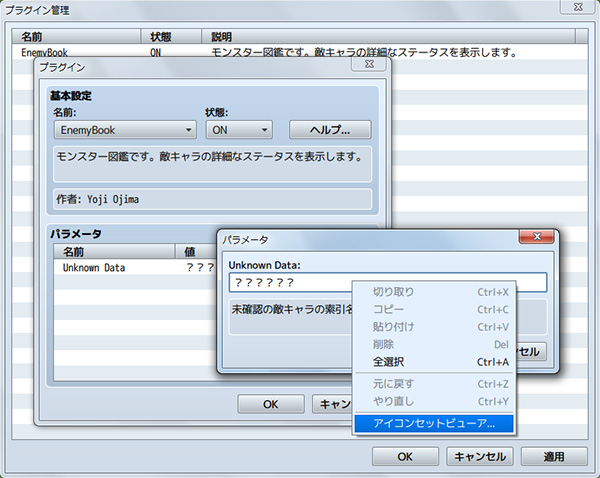Select the Unknown Data parameter row
Image resolution: width=600 pixels, height=478 pixels.
[x=135, y=268]
